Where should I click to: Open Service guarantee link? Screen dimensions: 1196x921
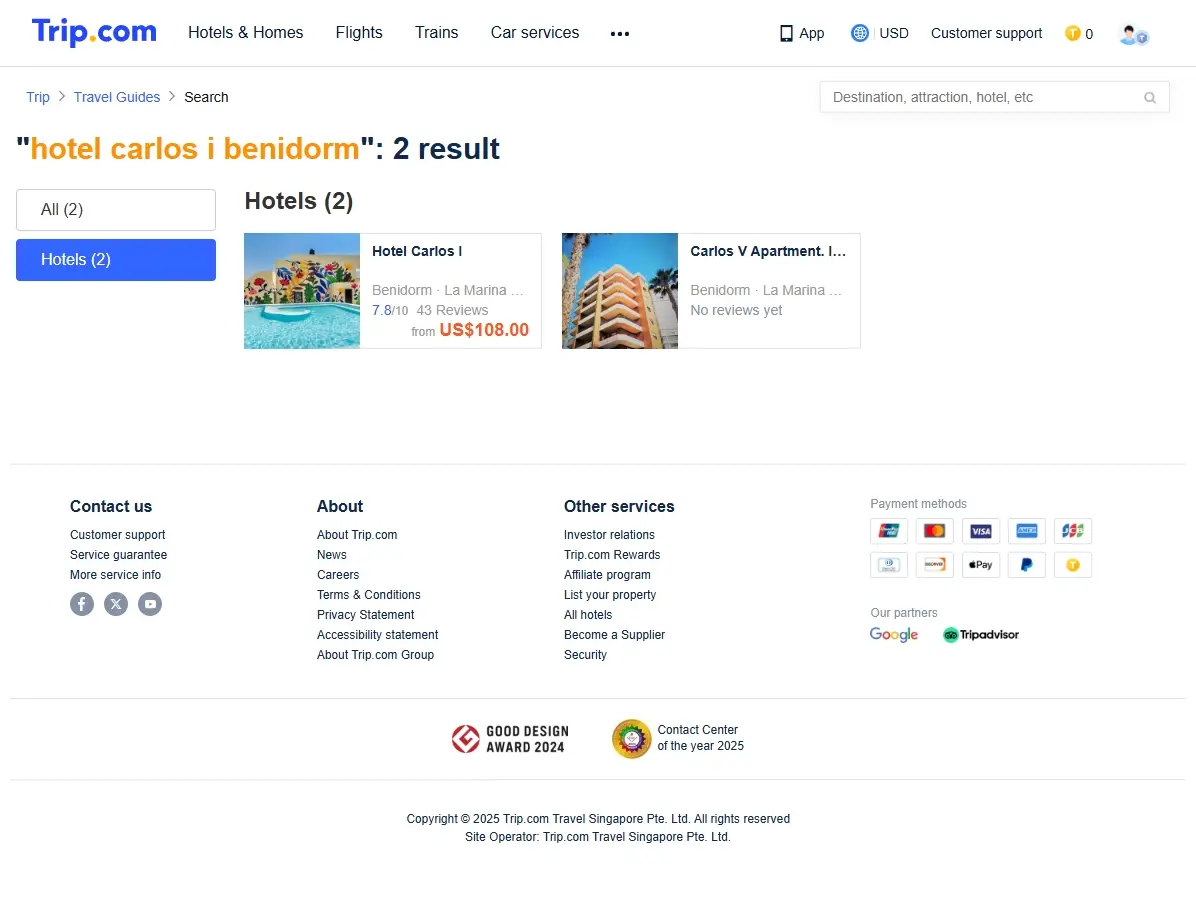pyautogui.click(x=118, y=555)
